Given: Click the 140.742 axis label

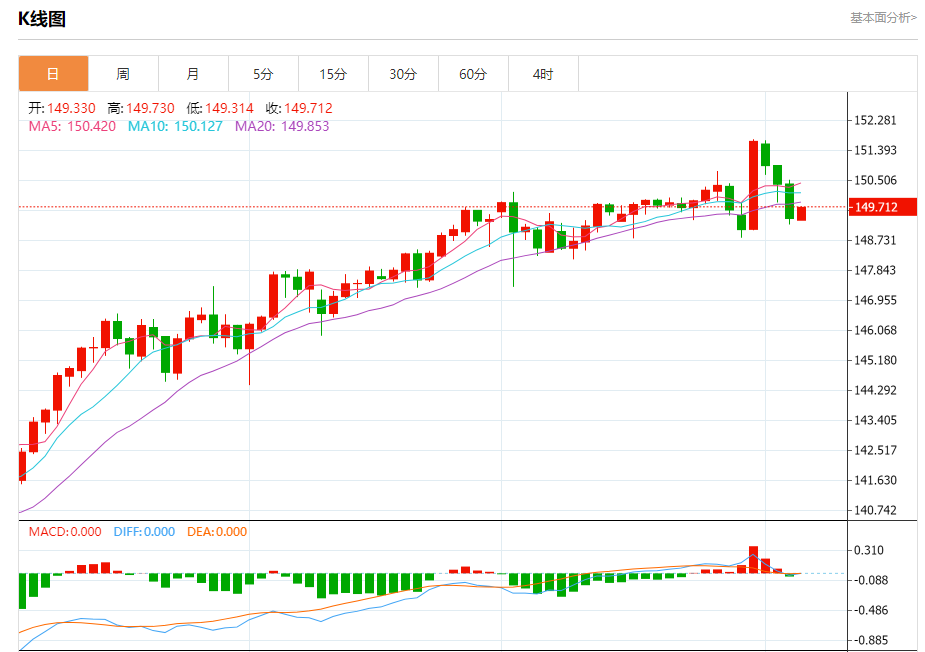Looking at the screenshot, I should (x=875, y=510).
